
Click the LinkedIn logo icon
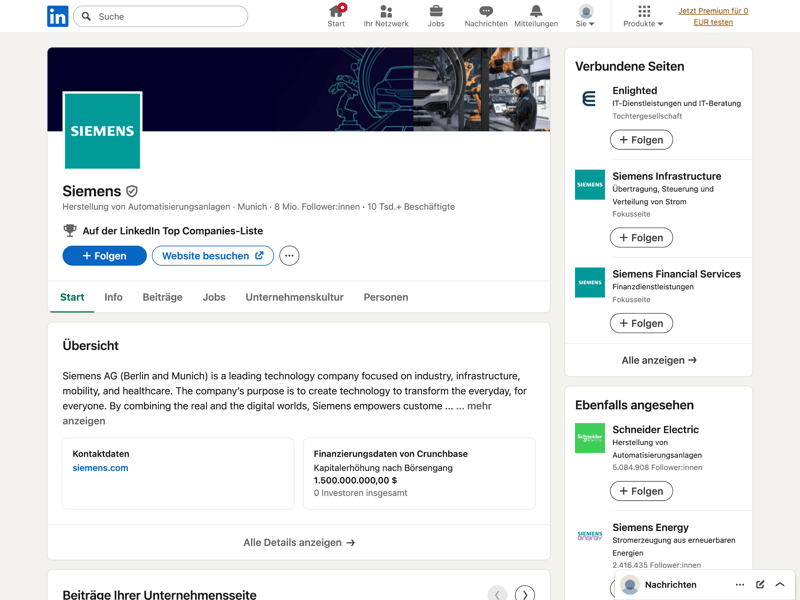tap(58, 16)
